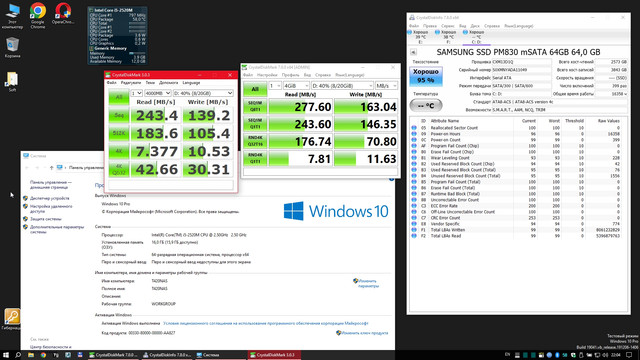Open 4GiB size dropdown in CrystalDiskMark 7
The width and height of the screenshot is (640, 360).
(296, 86)
